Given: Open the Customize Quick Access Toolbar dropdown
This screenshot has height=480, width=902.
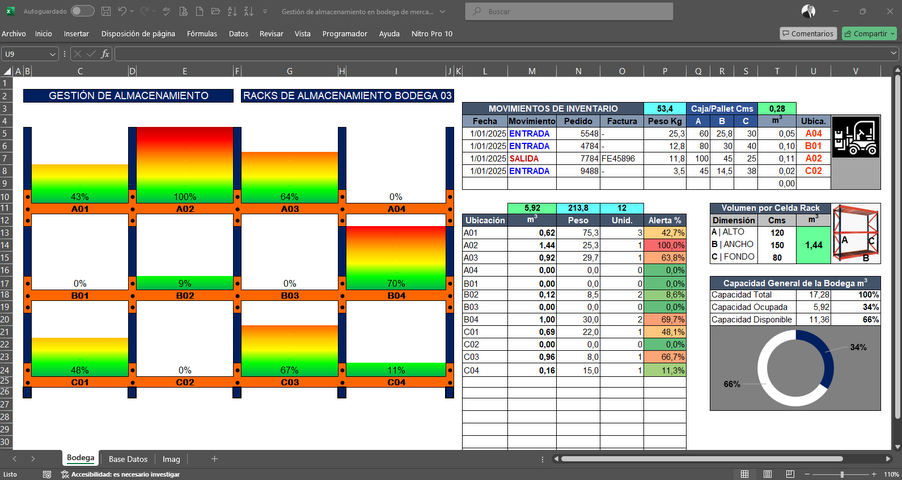Looking at the screenshot, I should 265,11.
